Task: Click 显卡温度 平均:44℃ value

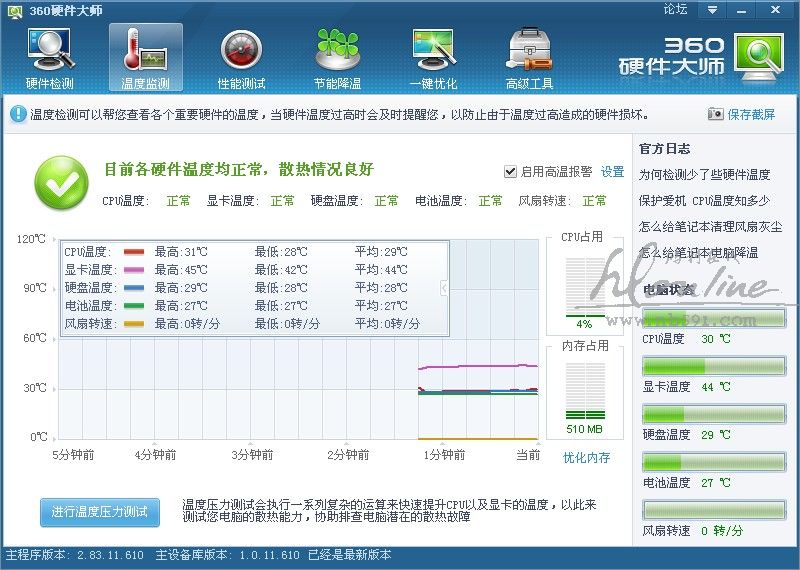Action: click(x=381, y=269)
